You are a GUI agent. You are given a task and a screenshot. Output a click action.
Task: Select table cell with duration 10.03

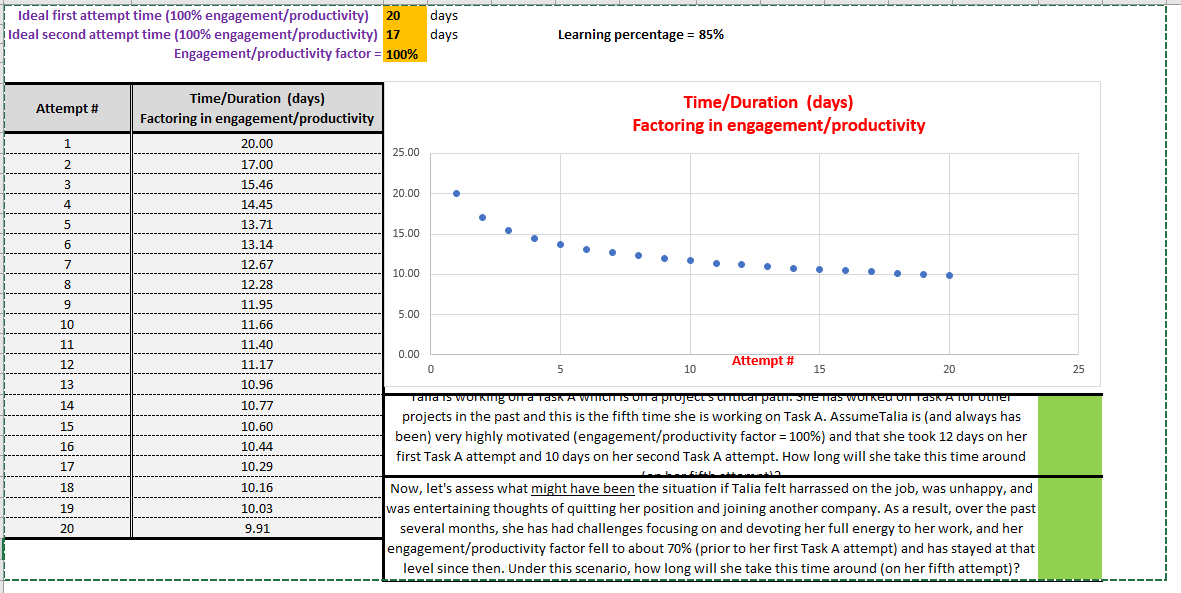point(257,507)
